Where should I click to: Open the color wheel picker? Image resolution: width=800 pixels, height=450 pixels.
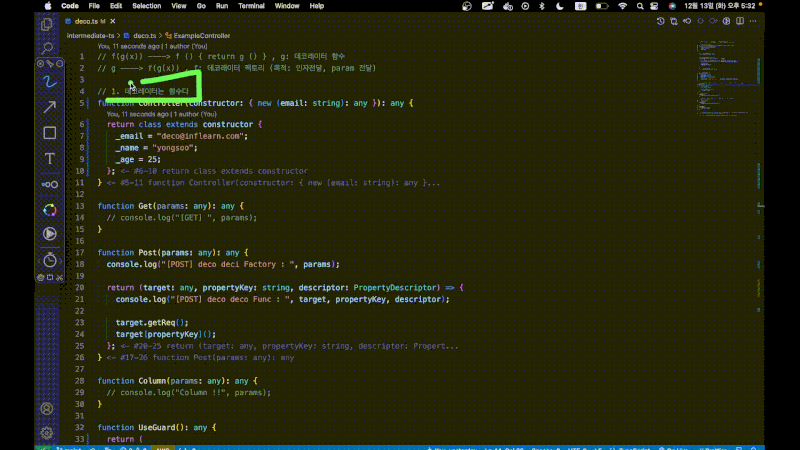[x=49, y=209]
